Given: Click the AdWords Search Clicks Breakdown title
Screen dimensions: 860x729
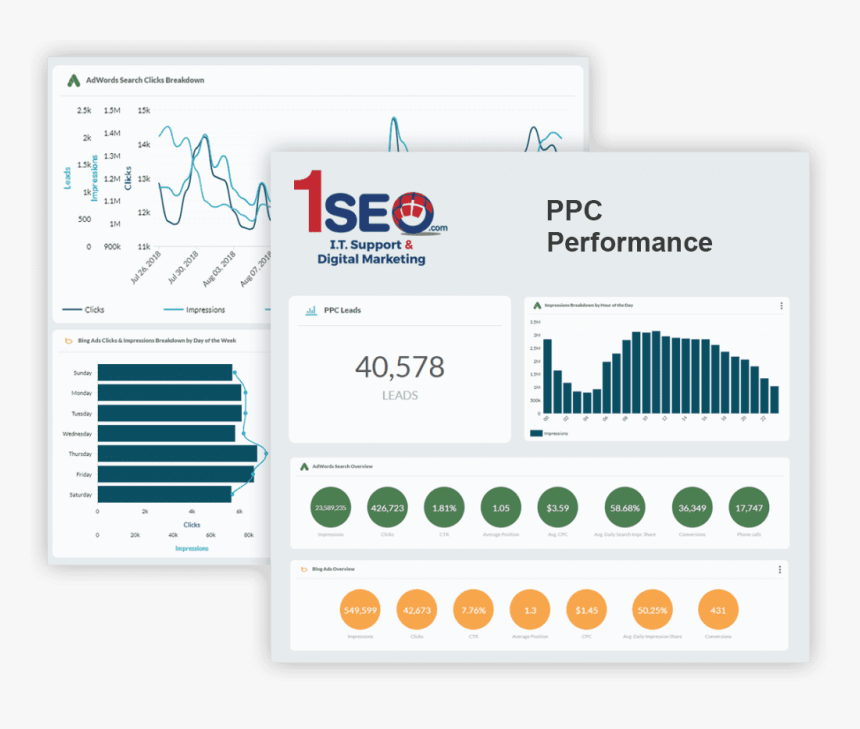Looking at the screenshot, I should pos(145,80).
